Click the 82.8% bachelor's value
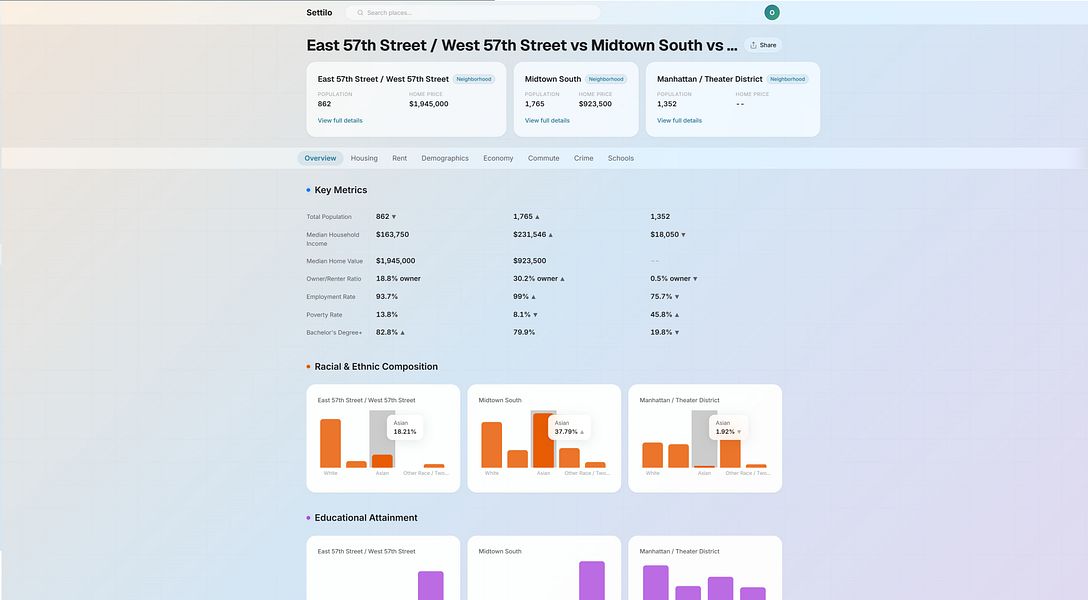 [386, 333]
